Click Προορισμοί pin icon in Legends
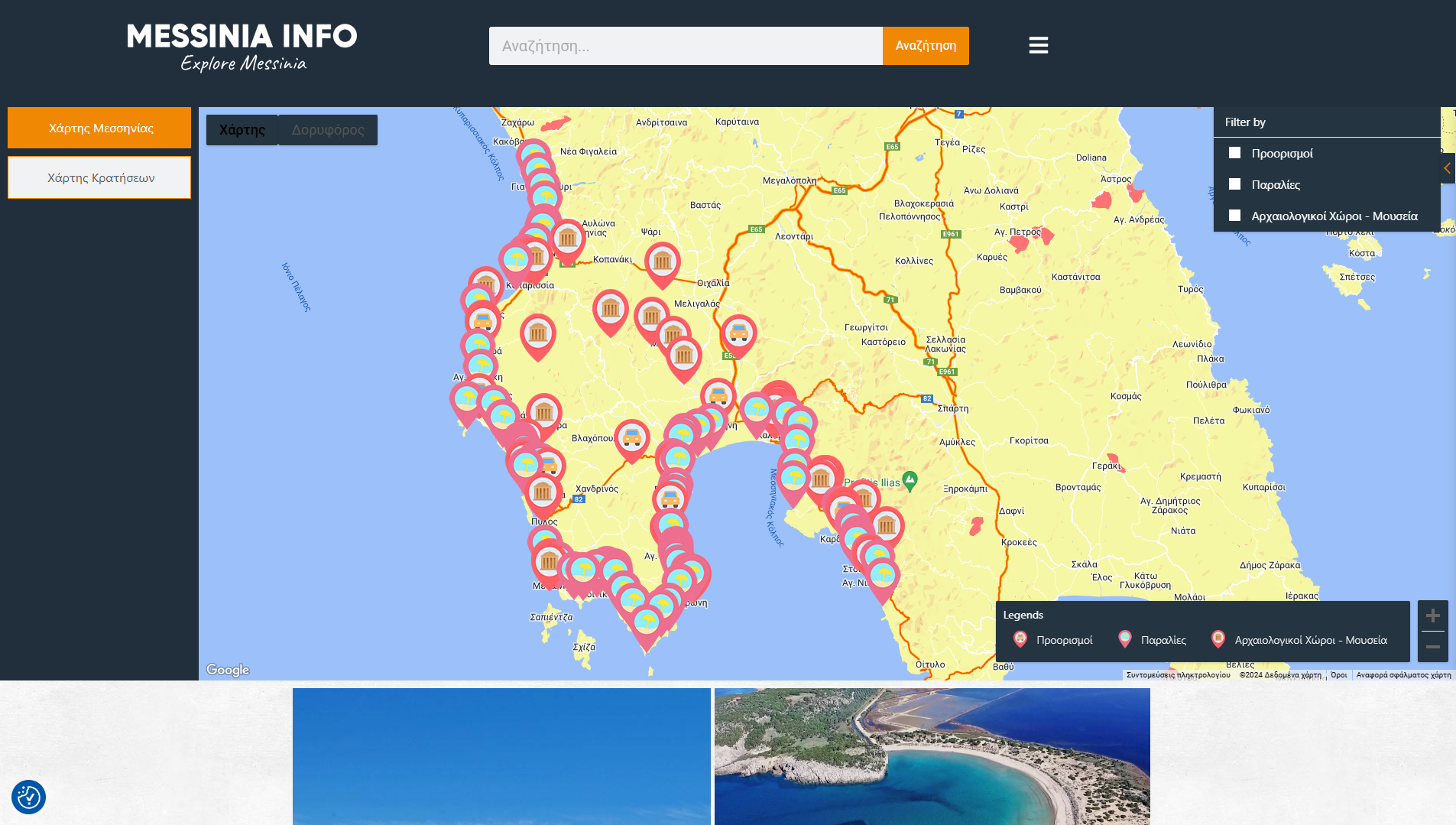 pos(1020,639)
